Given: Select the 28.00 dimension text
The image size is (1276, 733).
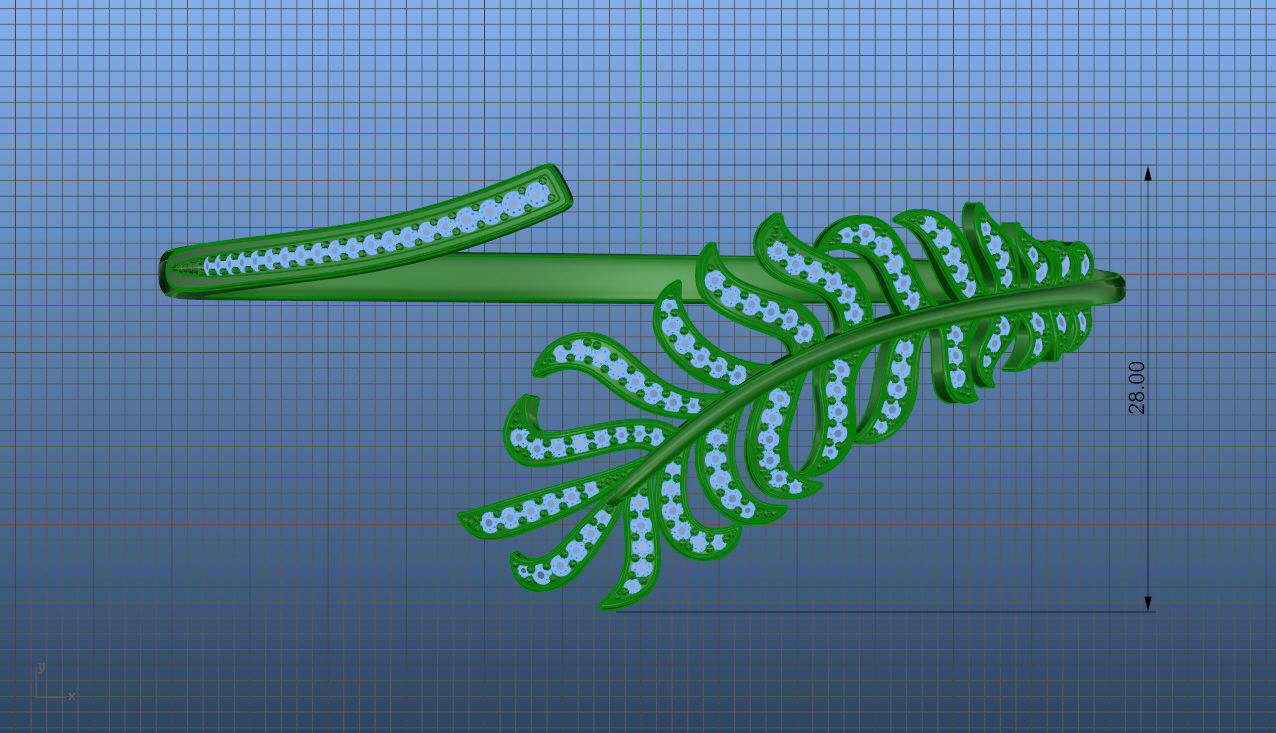Looking at the screenshot, I should click(x=1137, y=388).
